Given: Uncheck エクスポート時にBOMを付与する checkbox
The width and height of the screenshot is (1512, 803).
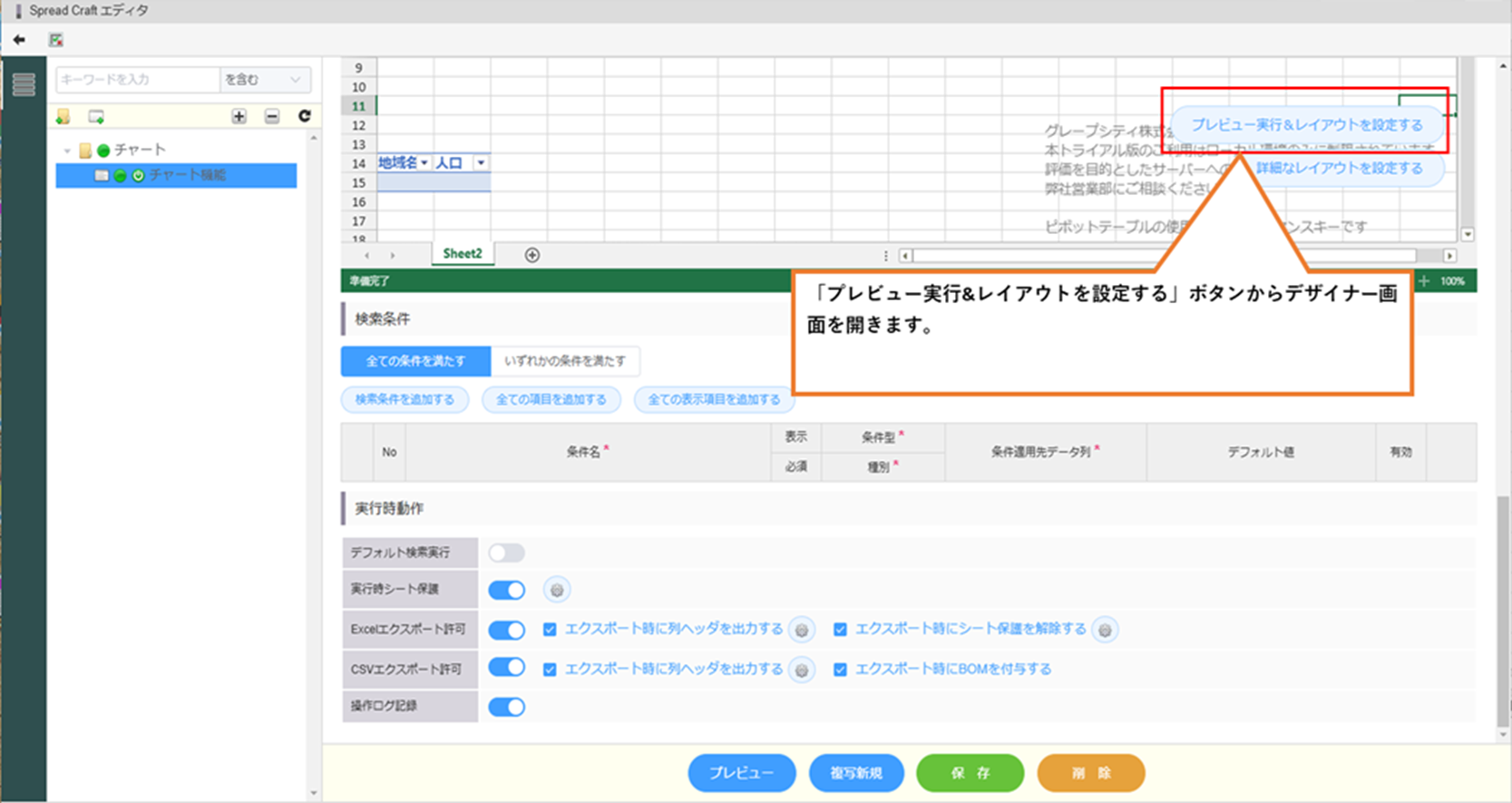Looking at the screenshot, I should tap(840, 670).
